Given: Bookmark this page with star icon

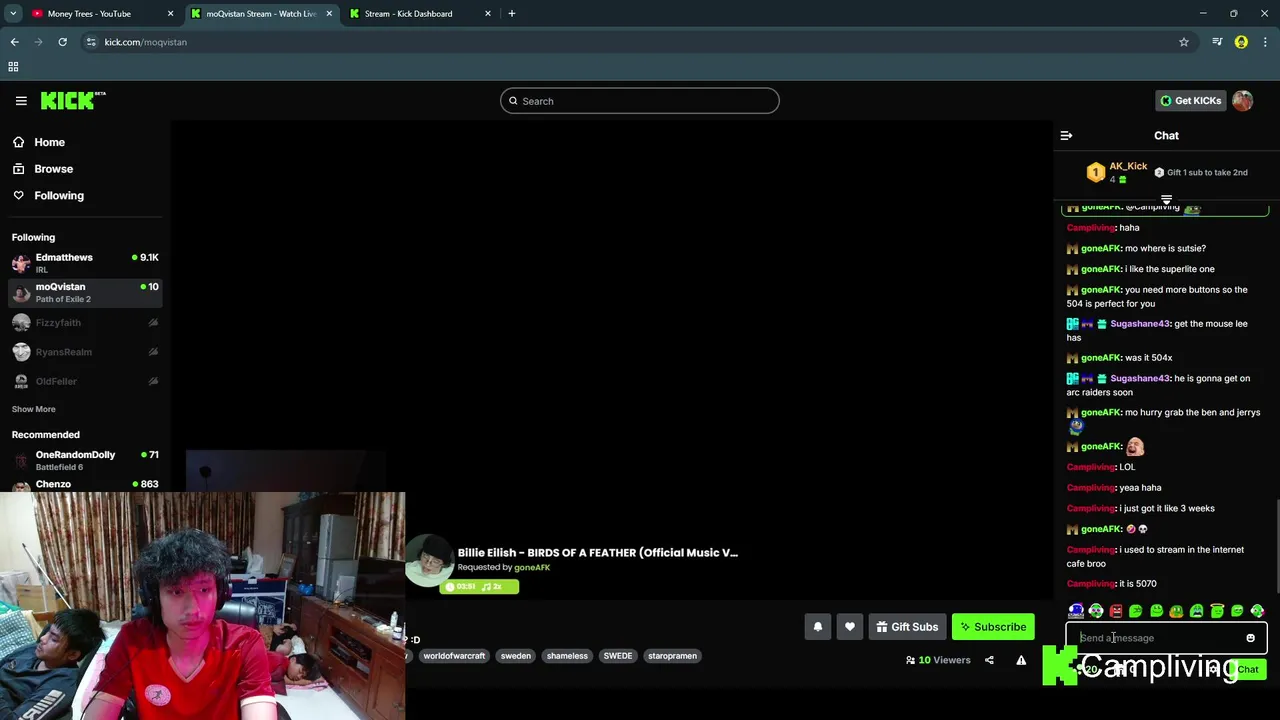Looking at the screenshot, I should tap(1184, 42).
